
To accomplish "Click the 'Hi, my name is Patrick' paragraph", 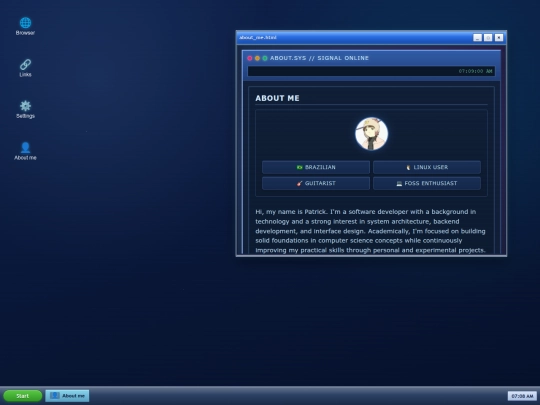I will (x=371, y=231).
